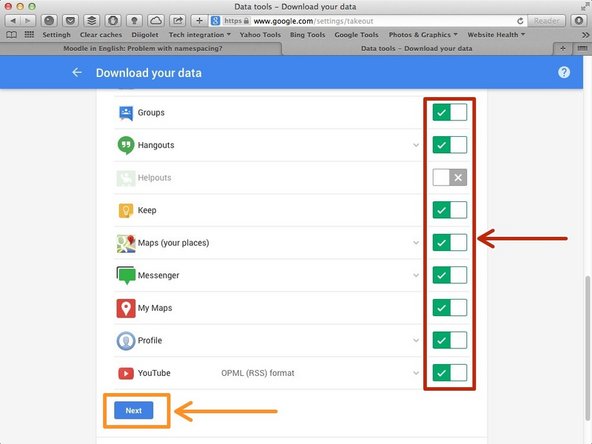592x444 pixels.
Task: Add a bookmark with the plus button
Action: pyautogui.click(x=199, y=20)
